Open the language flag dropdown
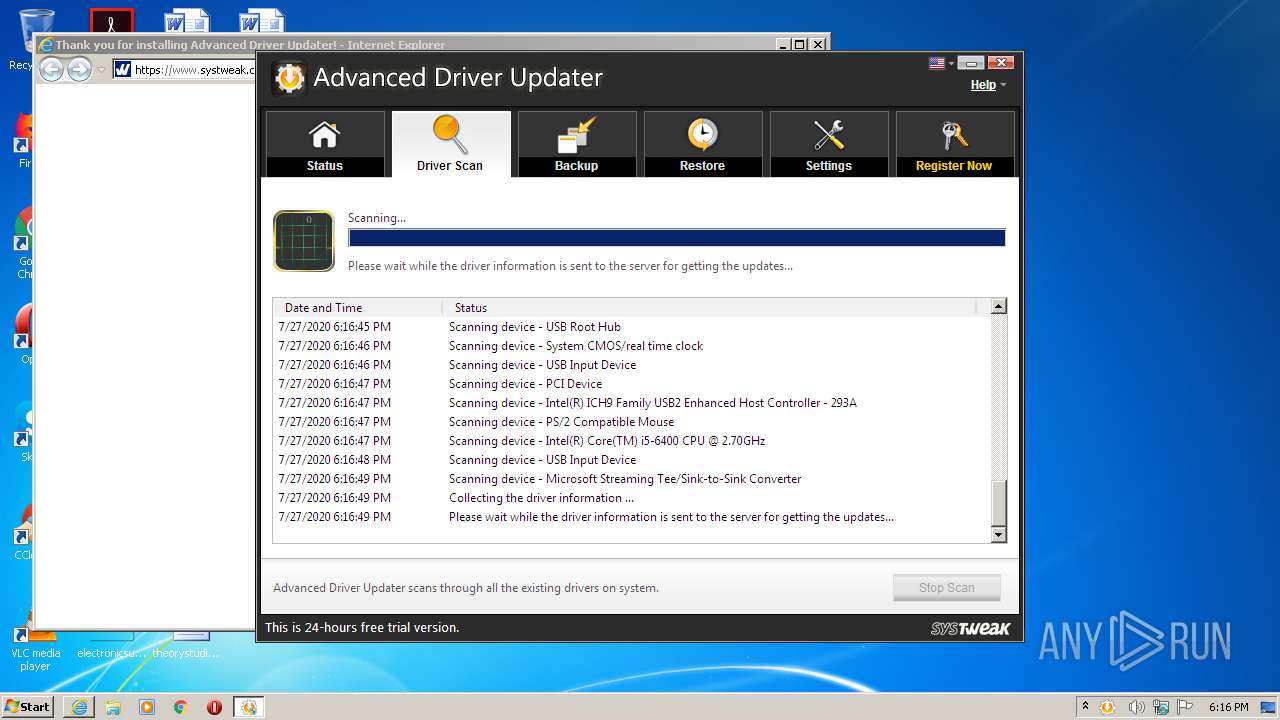 [x=941, y=63]
